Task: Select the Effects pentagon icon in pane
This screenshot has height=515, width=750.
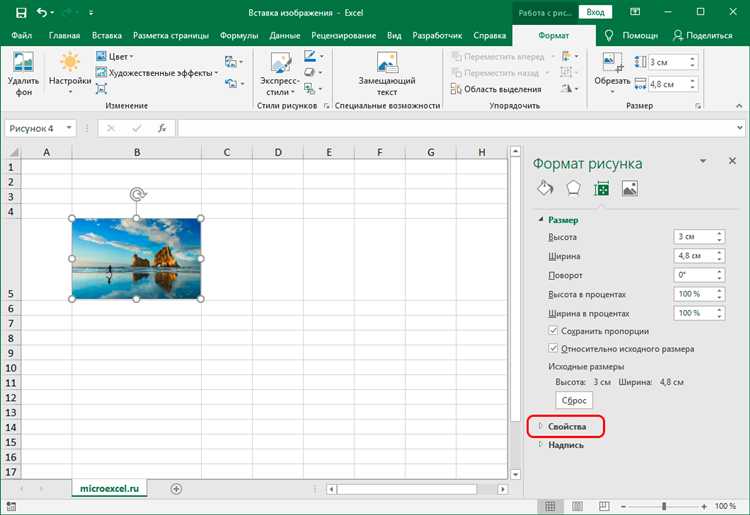Action: [574, 189]
